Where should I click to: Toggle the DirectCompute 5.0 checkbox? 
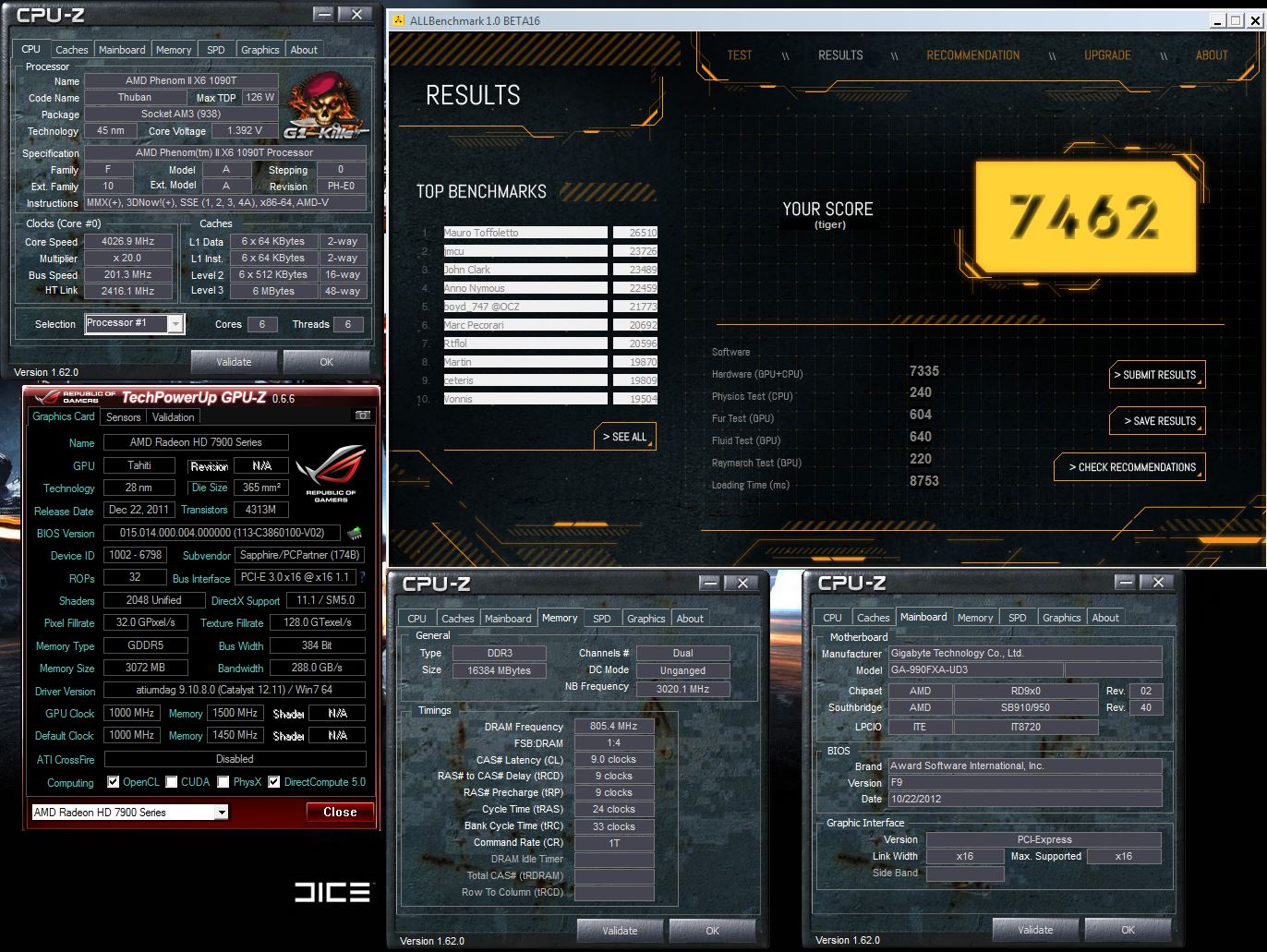pyautogui.click(x=274, y=782)
